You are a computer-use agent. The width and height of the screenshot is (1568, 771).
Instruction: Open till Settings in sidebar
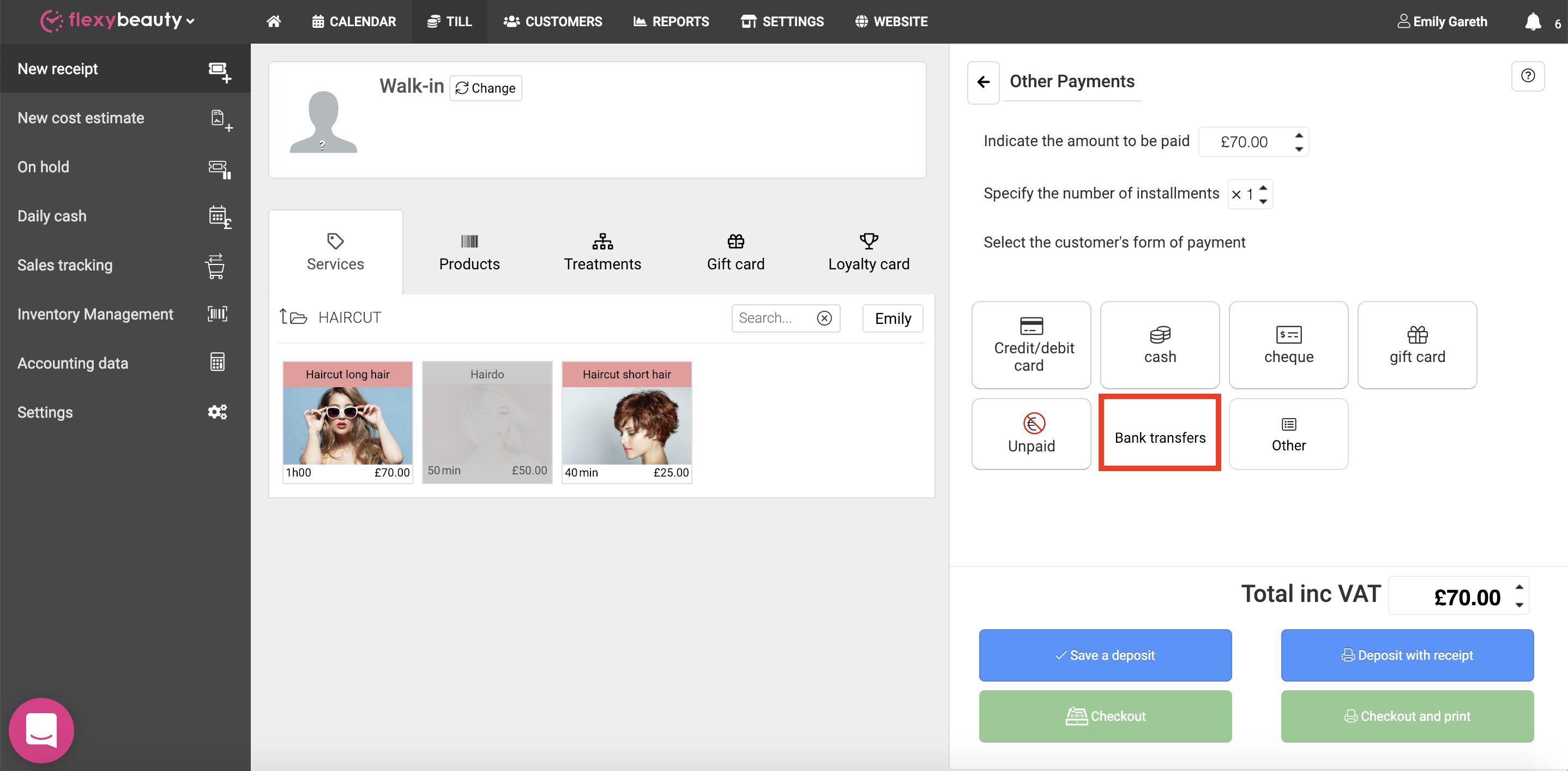pyautogui.click(x=125, y=413)
